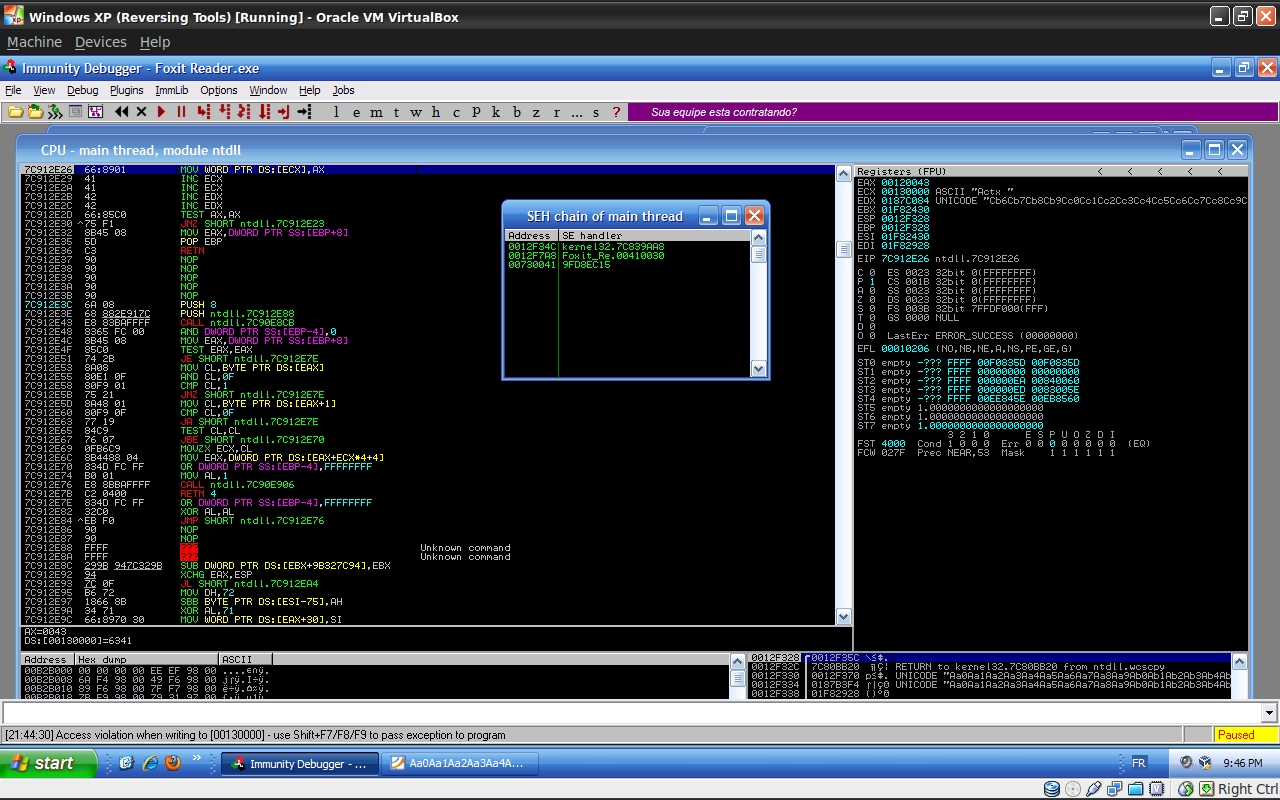This screenshot has width=1280, height=800.
Task: Open the View menu in Immunity Debugger
Action: tap(44, 90)
